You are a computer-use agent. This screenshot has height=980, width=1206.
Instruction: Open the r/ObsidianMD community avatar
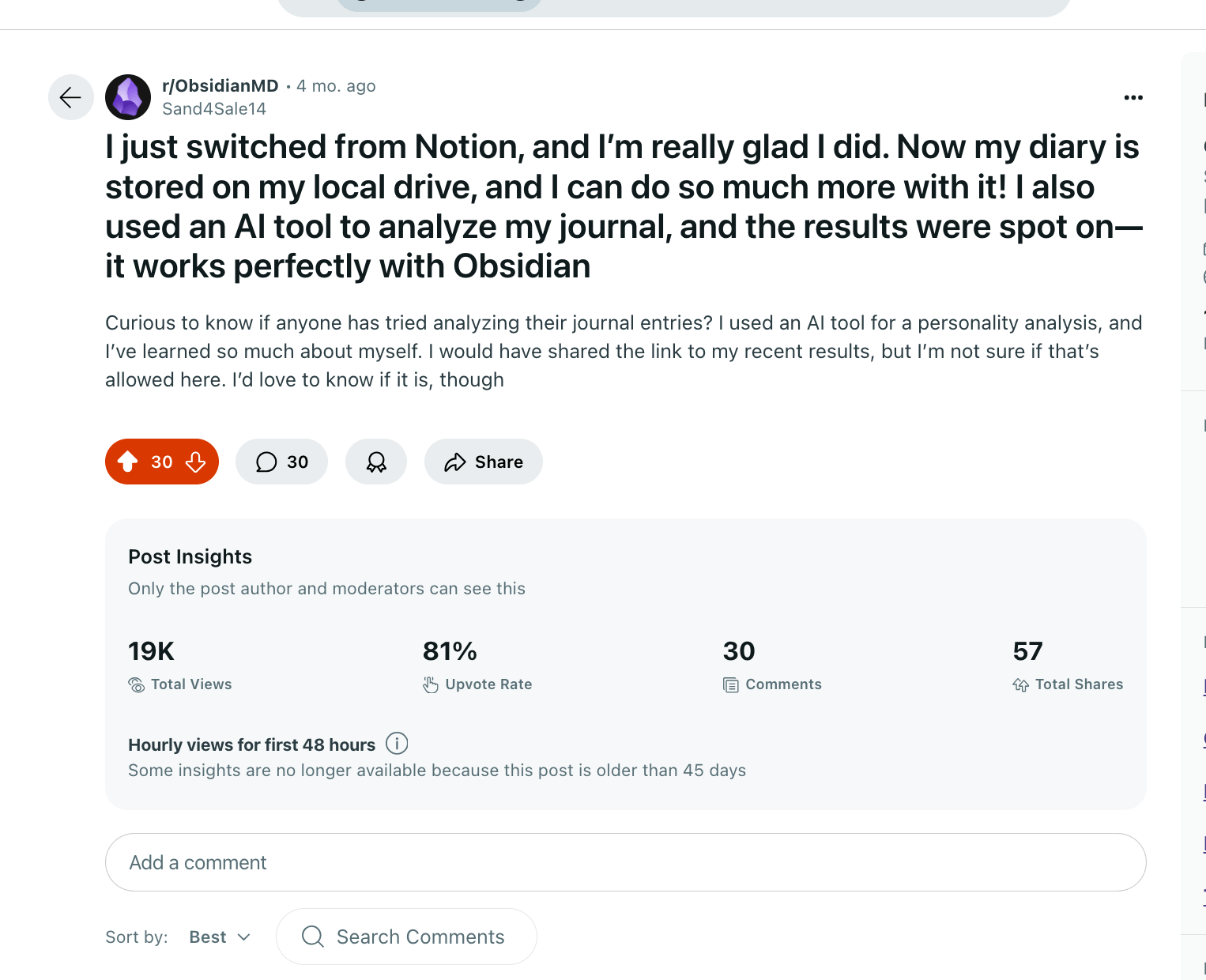pos(128,97)
